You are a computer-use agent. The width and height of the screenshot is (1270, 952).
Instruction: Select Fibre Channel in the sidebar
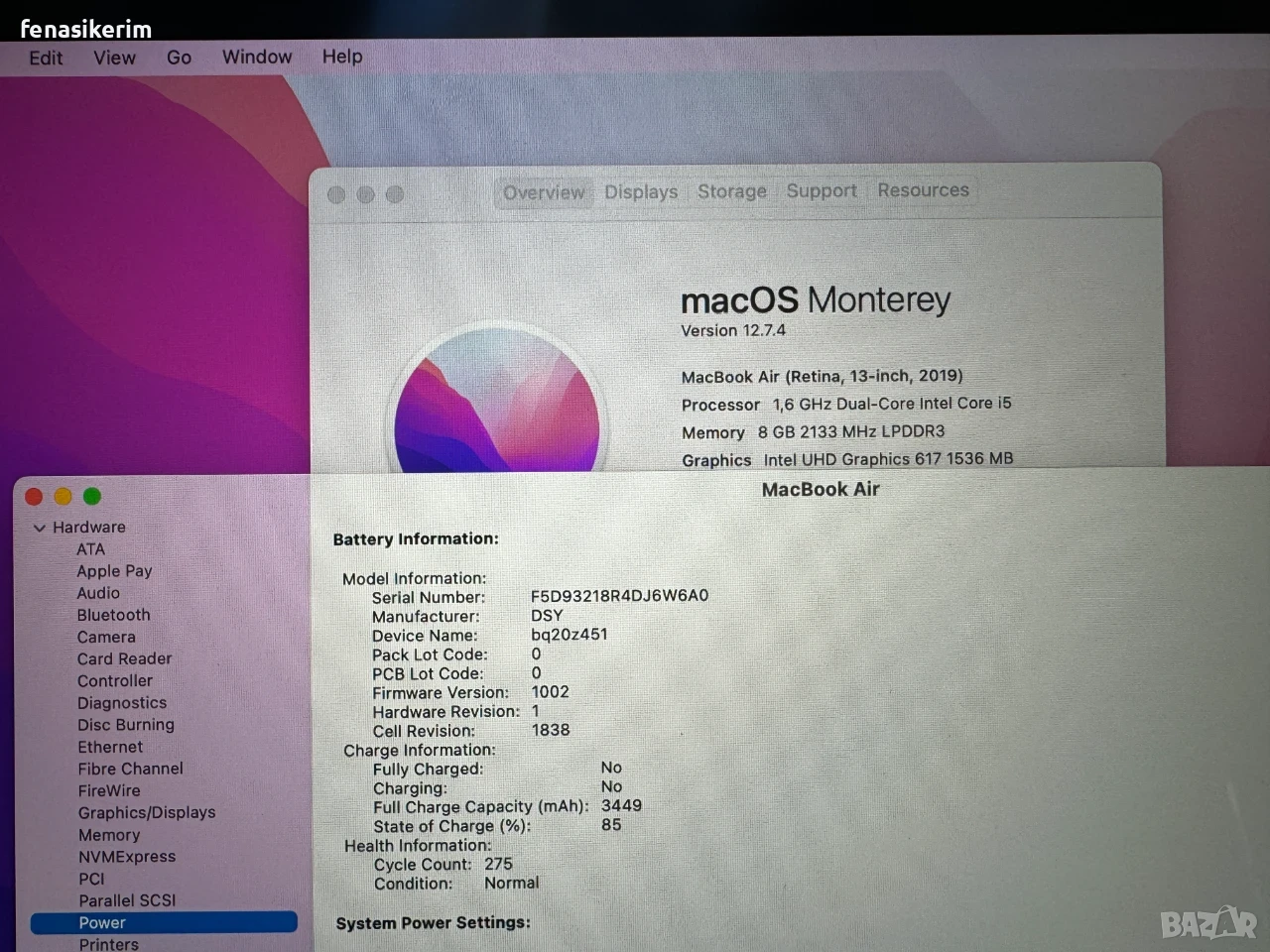point(131,769)
